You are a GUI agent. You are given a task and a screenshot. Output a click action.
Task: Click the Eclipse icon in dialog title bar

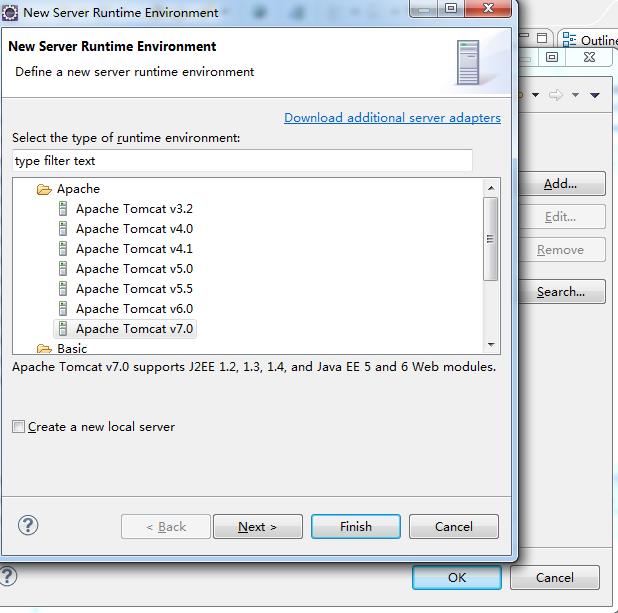pos(10,13)
